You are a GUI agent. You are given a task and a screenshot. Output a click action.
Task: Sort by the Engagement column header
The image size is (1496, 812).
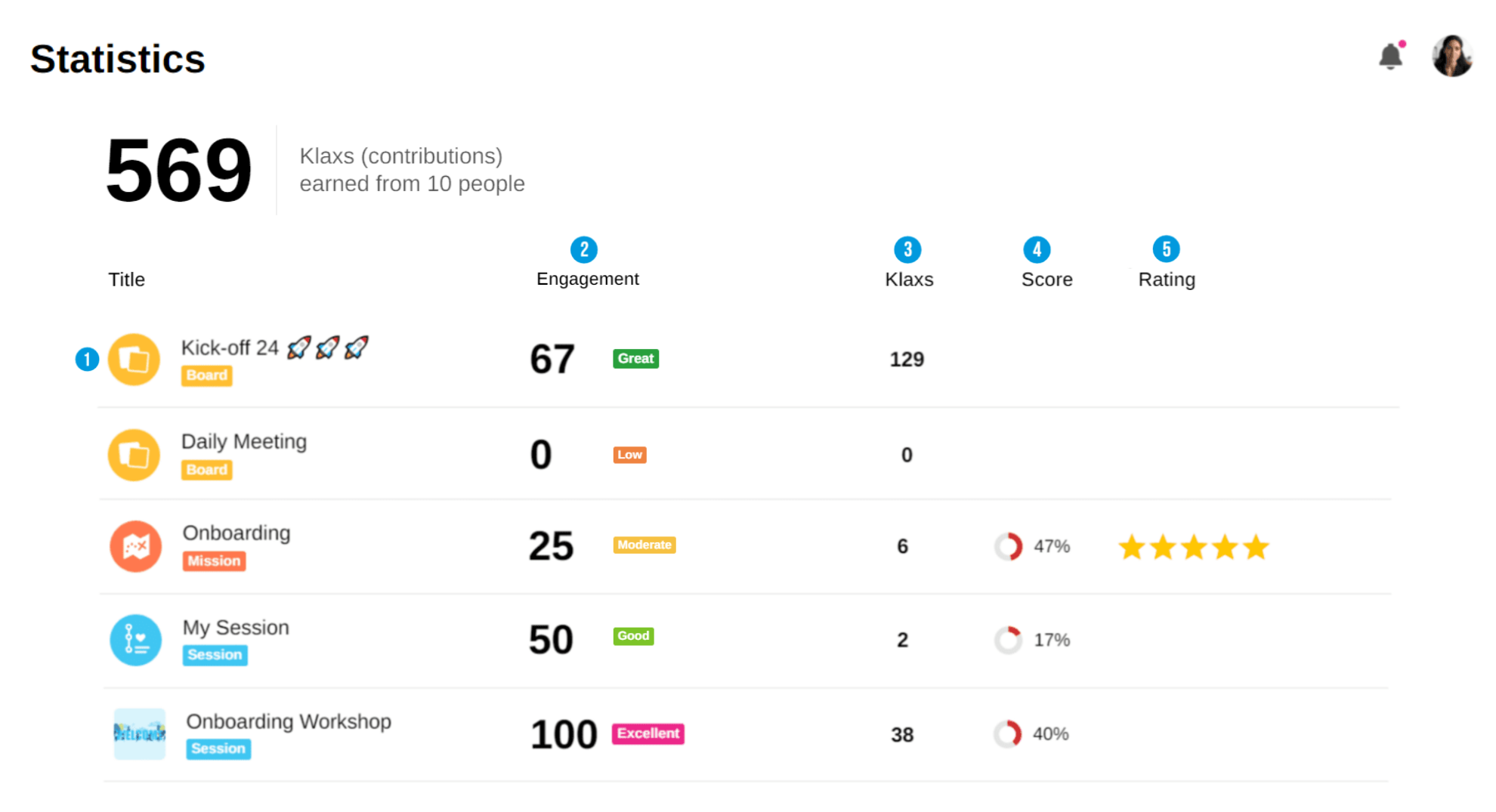tap(587, 279)
